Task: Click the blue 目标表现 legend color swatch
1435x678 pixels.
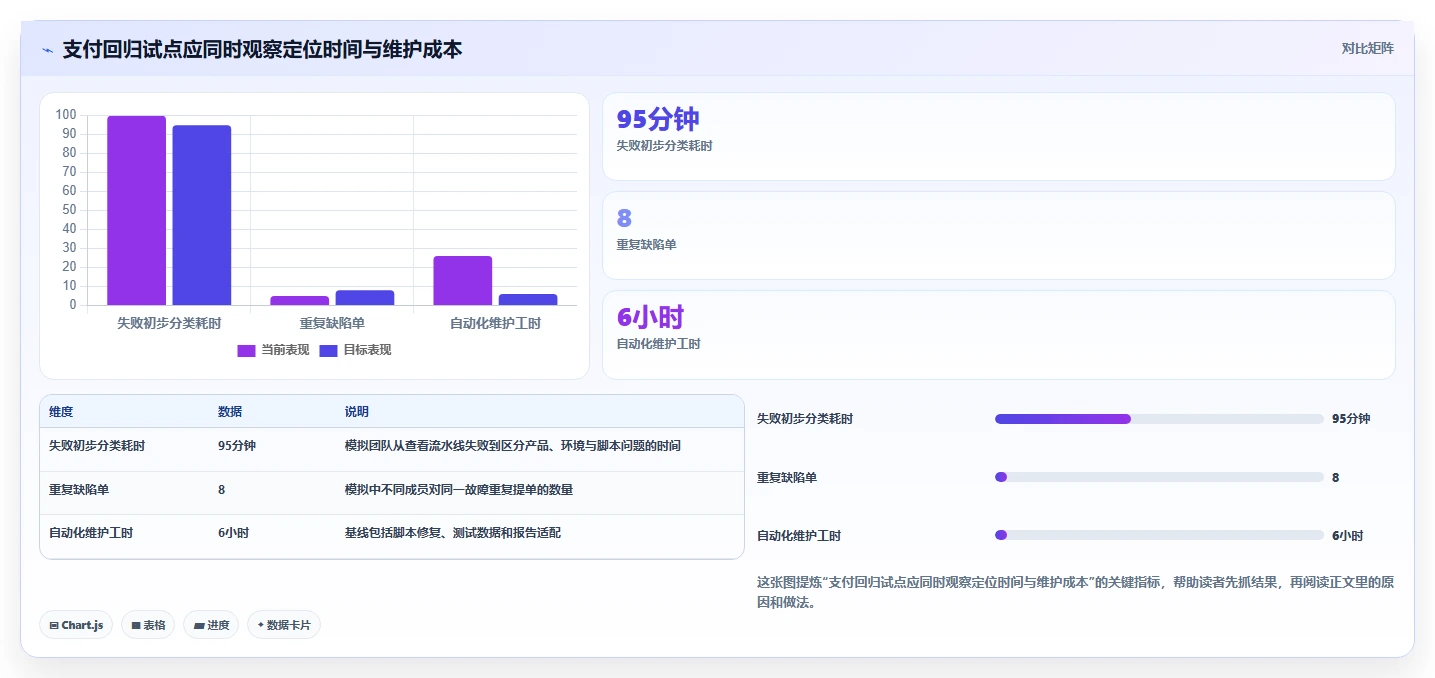Action: pyautogui.click(x=329, y=350)
